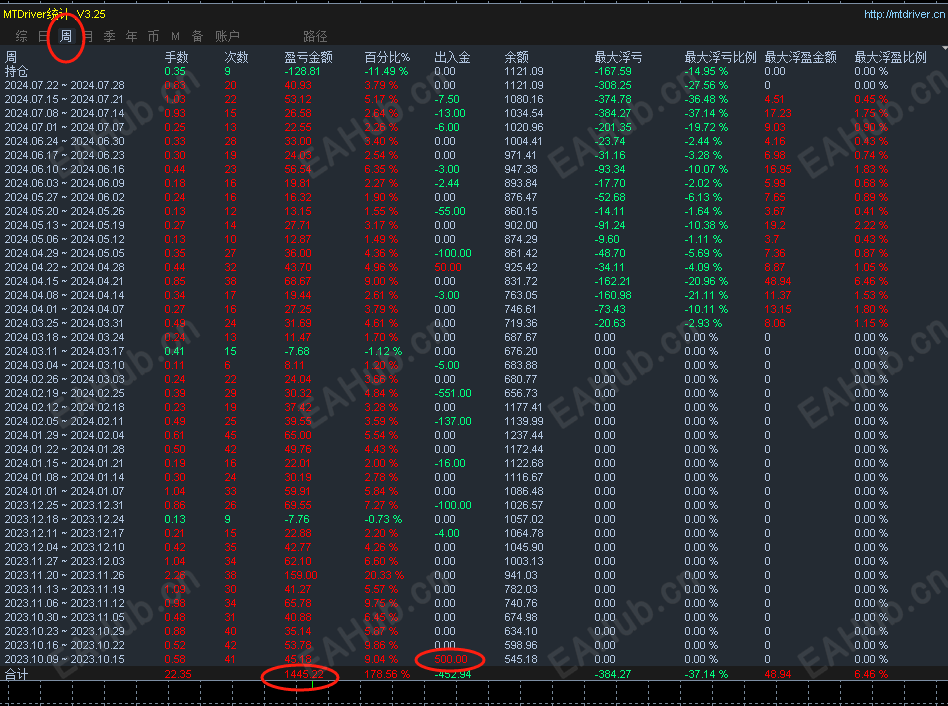
Task: Click the 盈亏金额 column header
Action: (308, 57)
